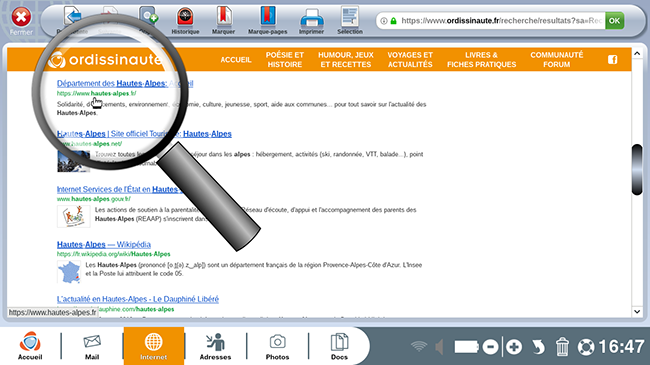This screenshot has height=365, width=650.
Task: Click the zoom minus button
Action: (490, 347)
